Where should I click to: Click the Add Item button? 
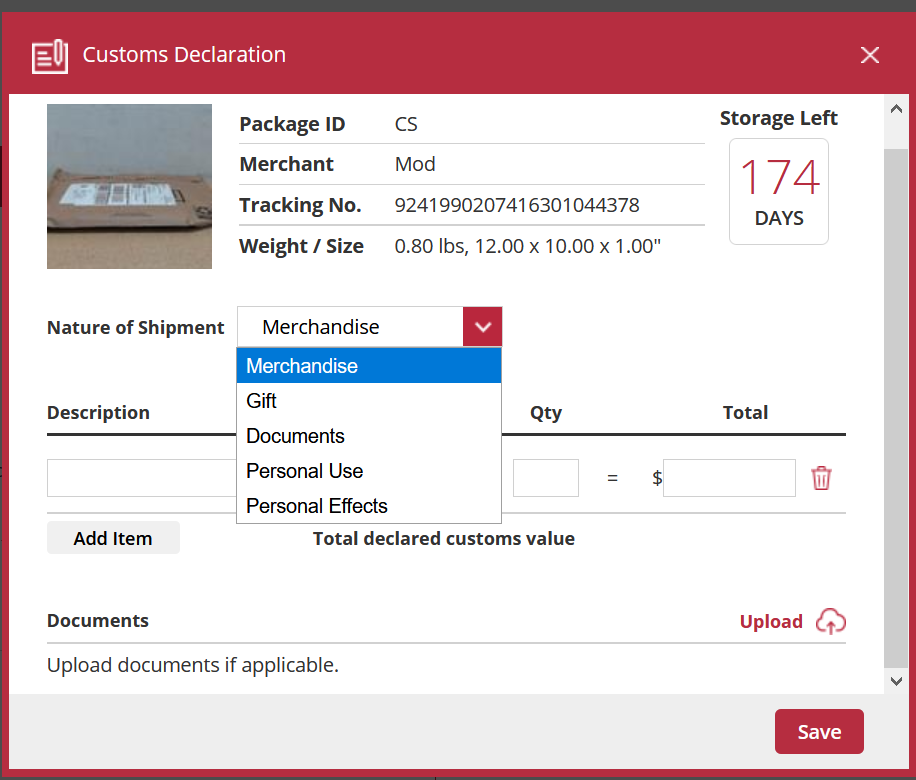pos(113,538)
